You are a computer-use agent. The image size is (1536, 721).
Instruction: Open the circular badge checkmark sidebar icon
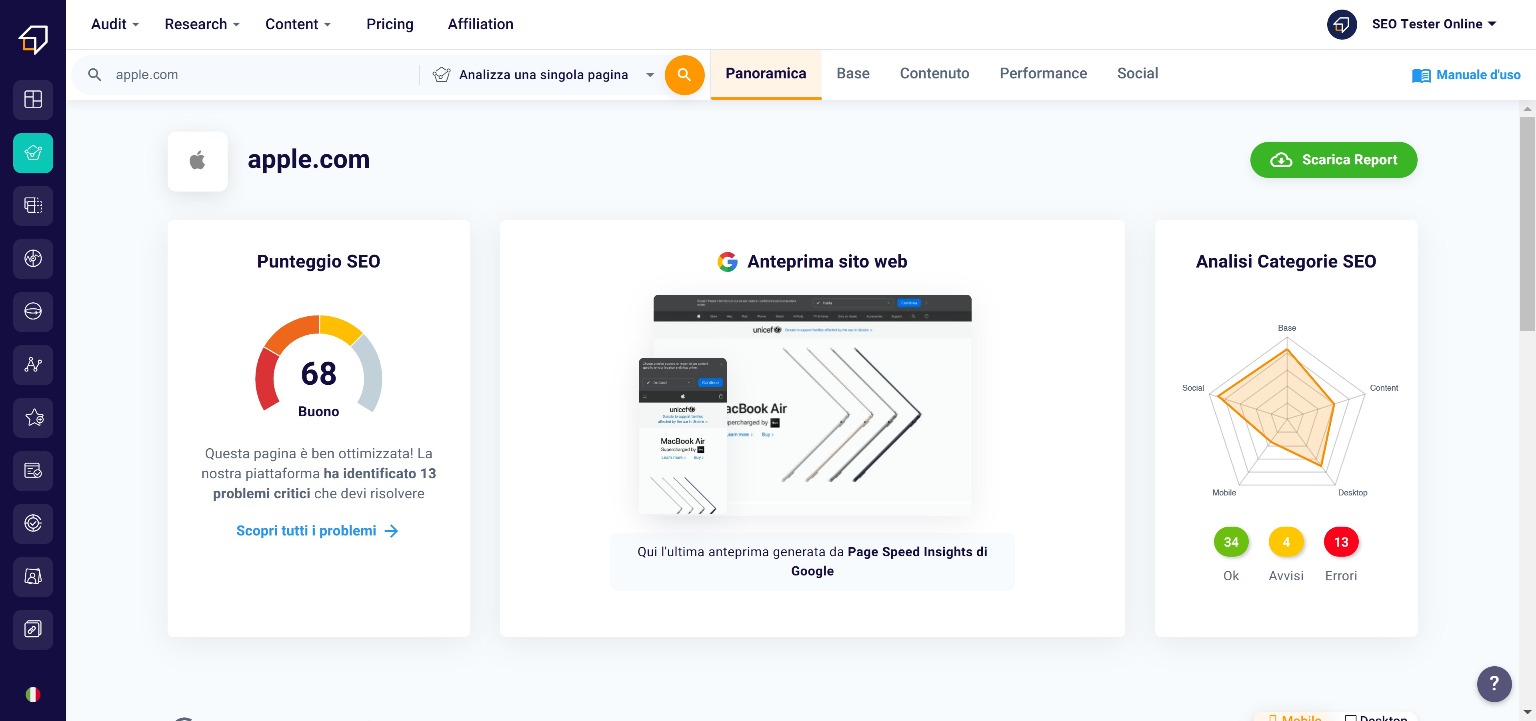tap(33, 523)
